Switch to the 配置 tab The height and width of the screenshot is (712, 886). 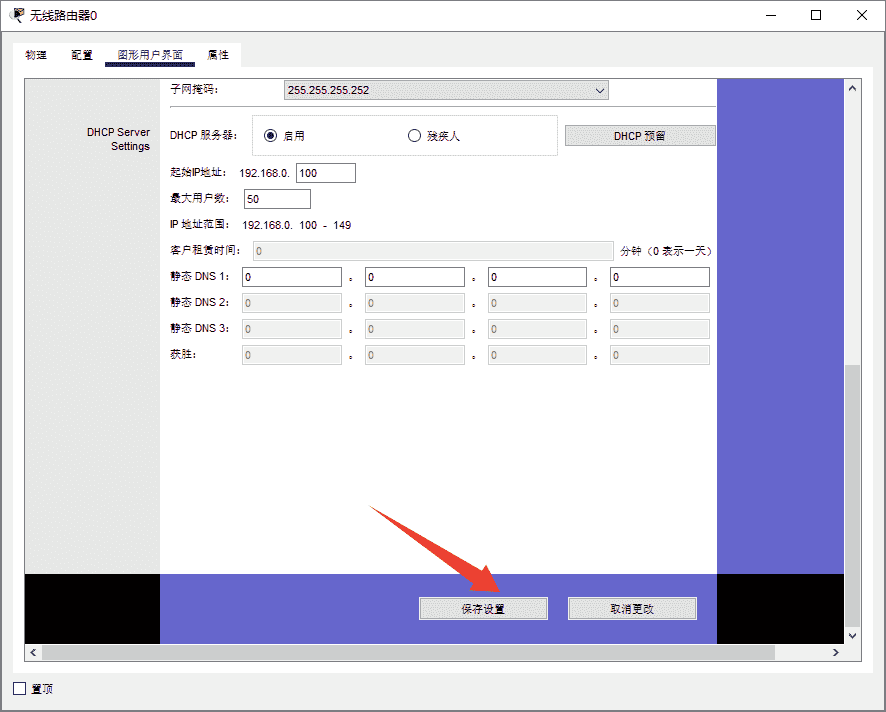point(82,55)
